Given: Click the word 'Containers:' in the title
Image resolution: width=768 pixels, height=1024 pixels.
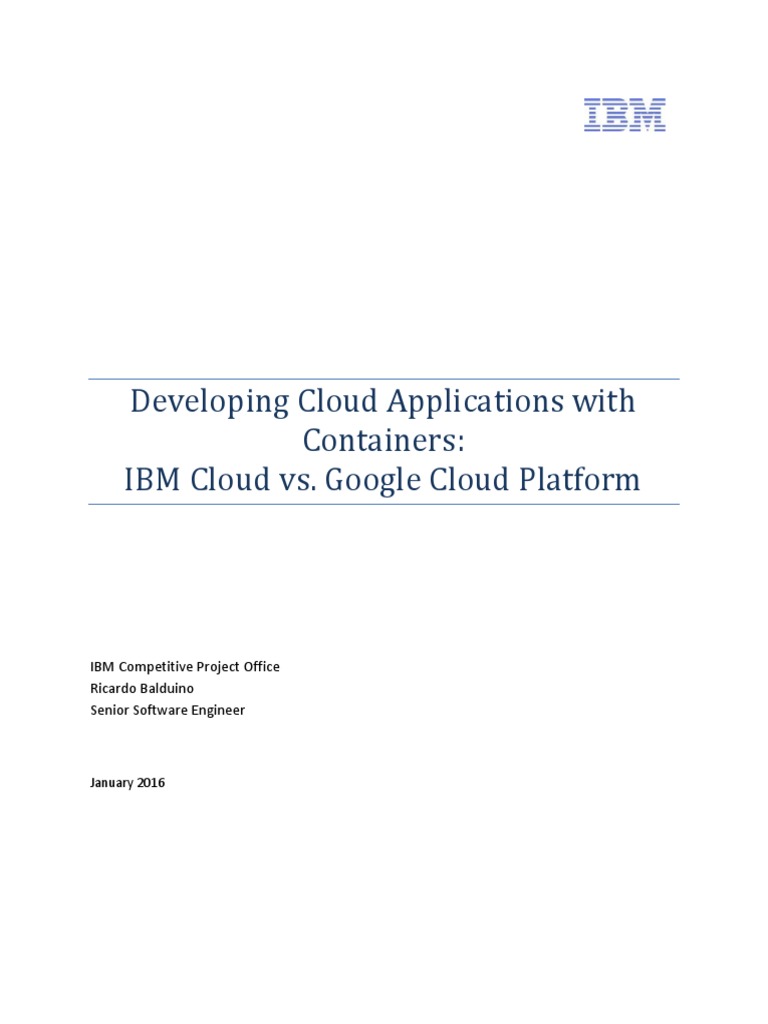Looking at the screenshot, I should [x=383, y=440].
